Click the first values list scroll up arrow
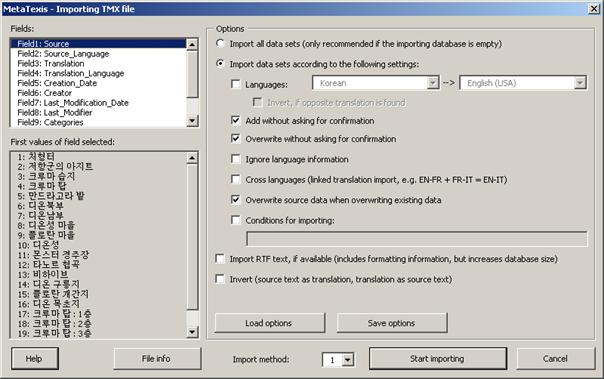The height and width of the screenshot is (379, 604). pyautogui.click(x=192, y=158)
